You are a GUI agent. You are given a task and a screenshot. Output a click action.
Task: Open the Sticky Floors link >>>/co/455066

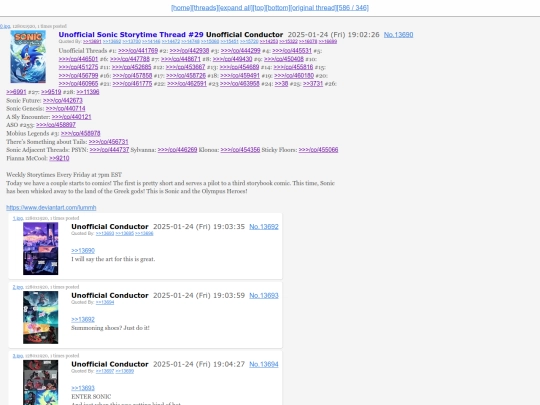[318, 150]
